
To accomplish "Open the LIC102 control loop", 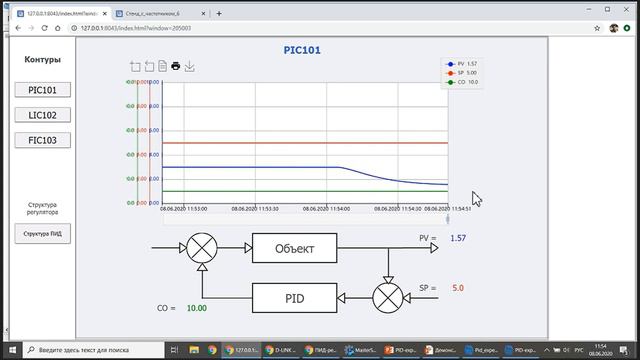I will point(42,115).
